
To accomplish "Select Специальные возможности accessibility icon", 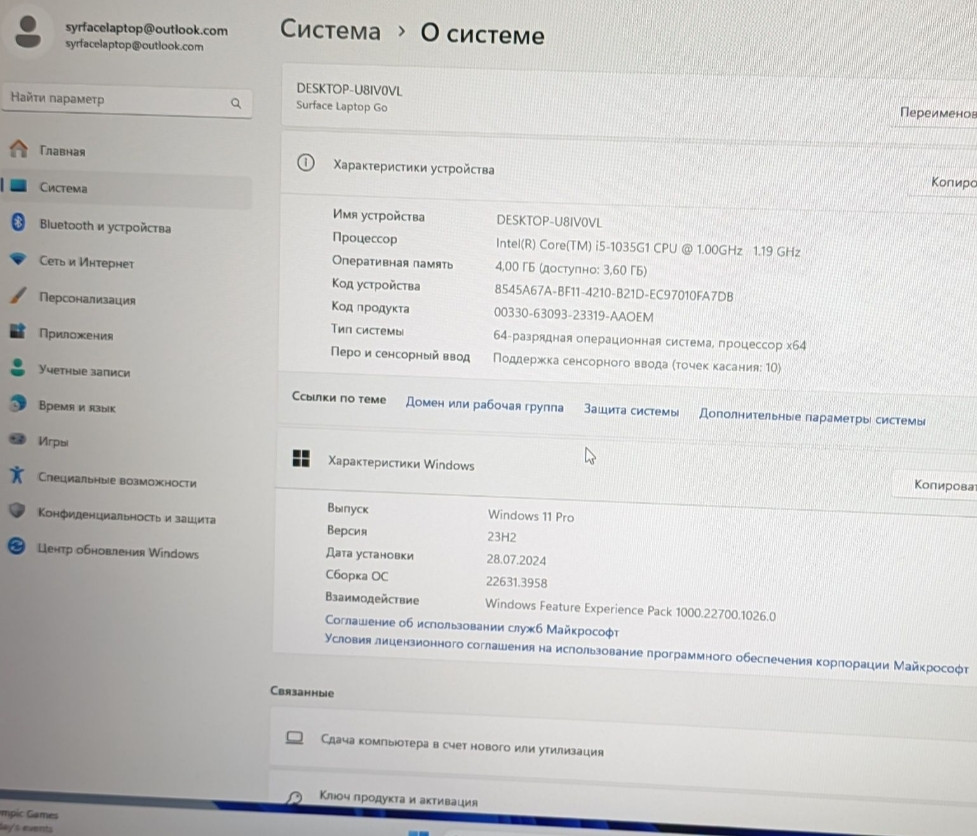I will (17, 477).
